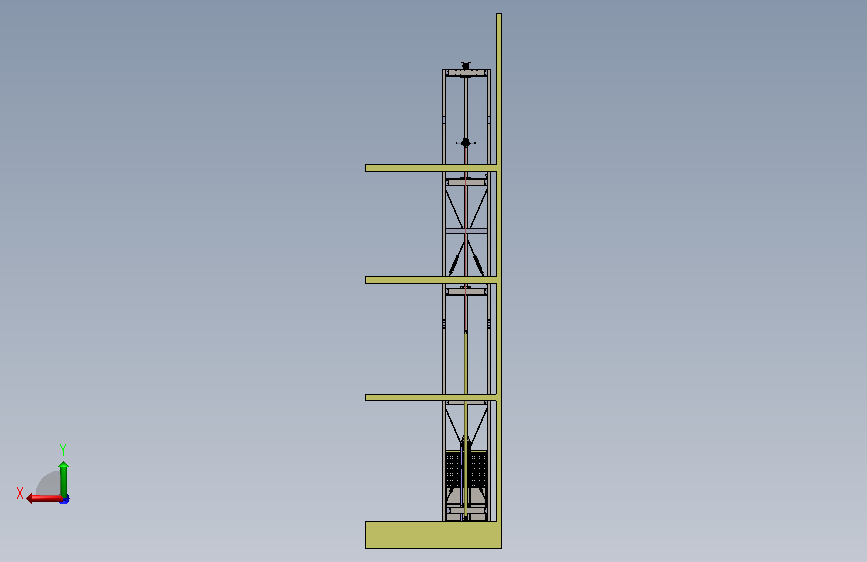The width and height of the screenshot is (867, 562).
Task: Pick the black perforated cabin panel
Action: (466, 470)
